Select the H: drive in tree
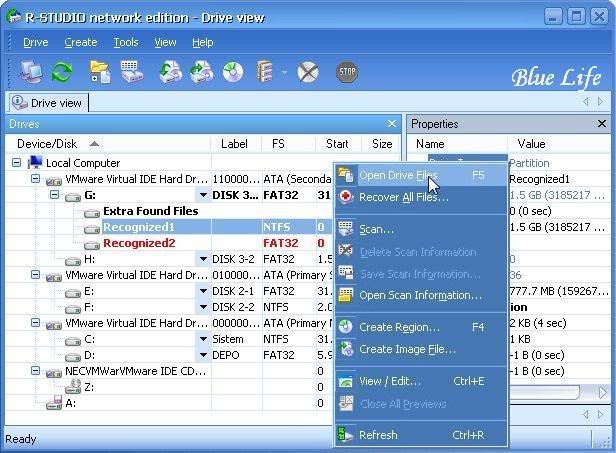This screenshot has width=616, height=453. coord(90,259)
